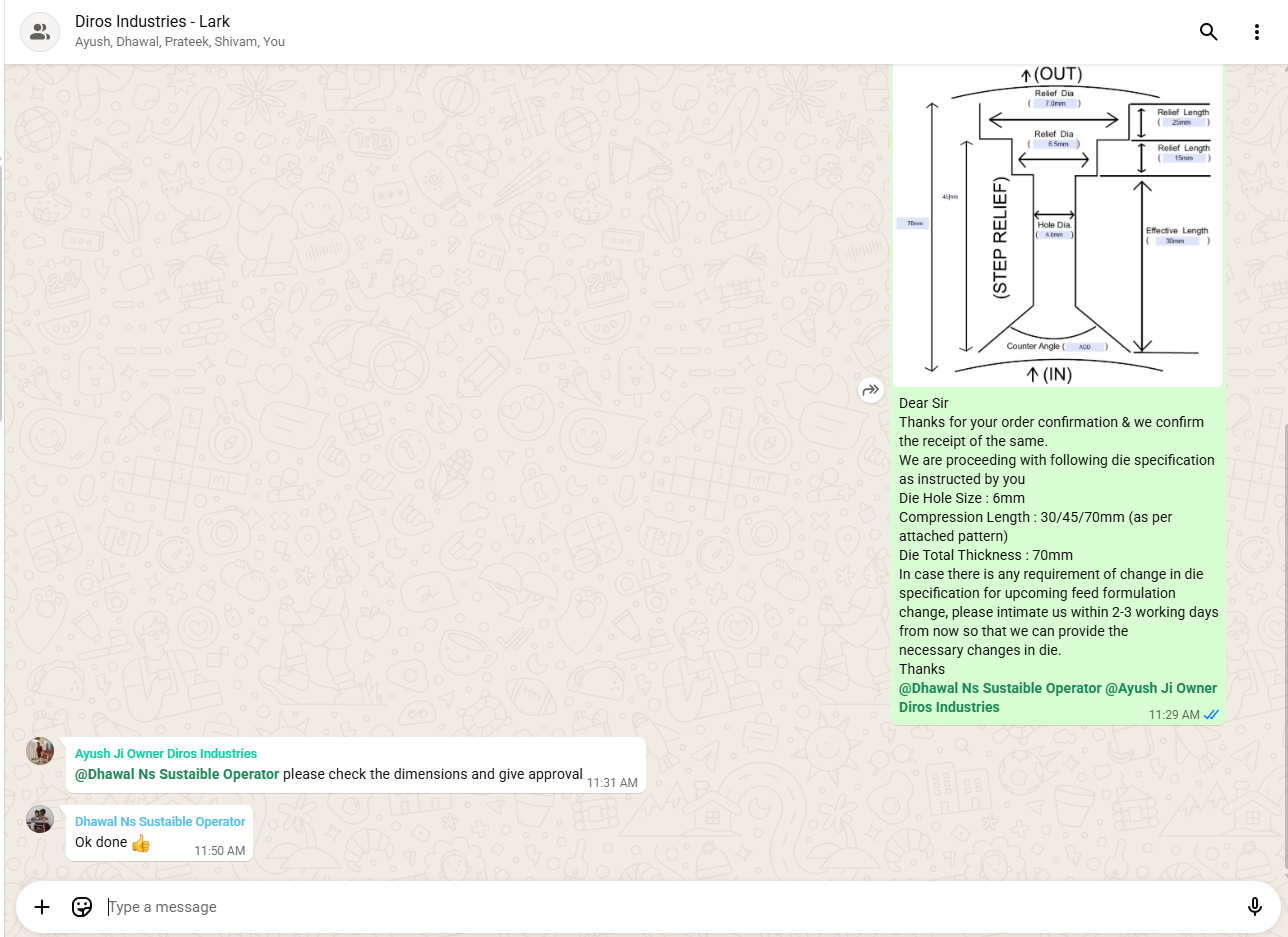Forward the die specification message
Image resolution: width=1288 pixels, height=937 pixels.
[x=870, y=390]
